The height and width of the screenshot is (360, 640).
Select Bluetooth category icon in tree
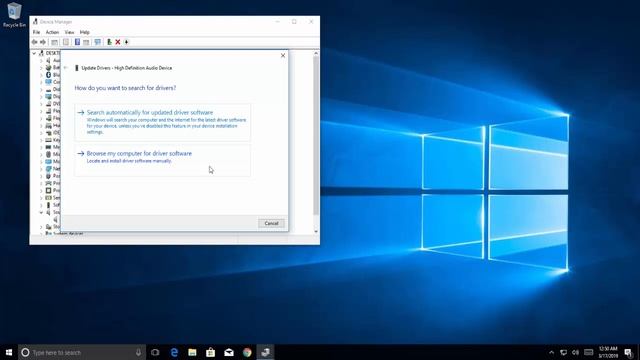pos(48,75)
